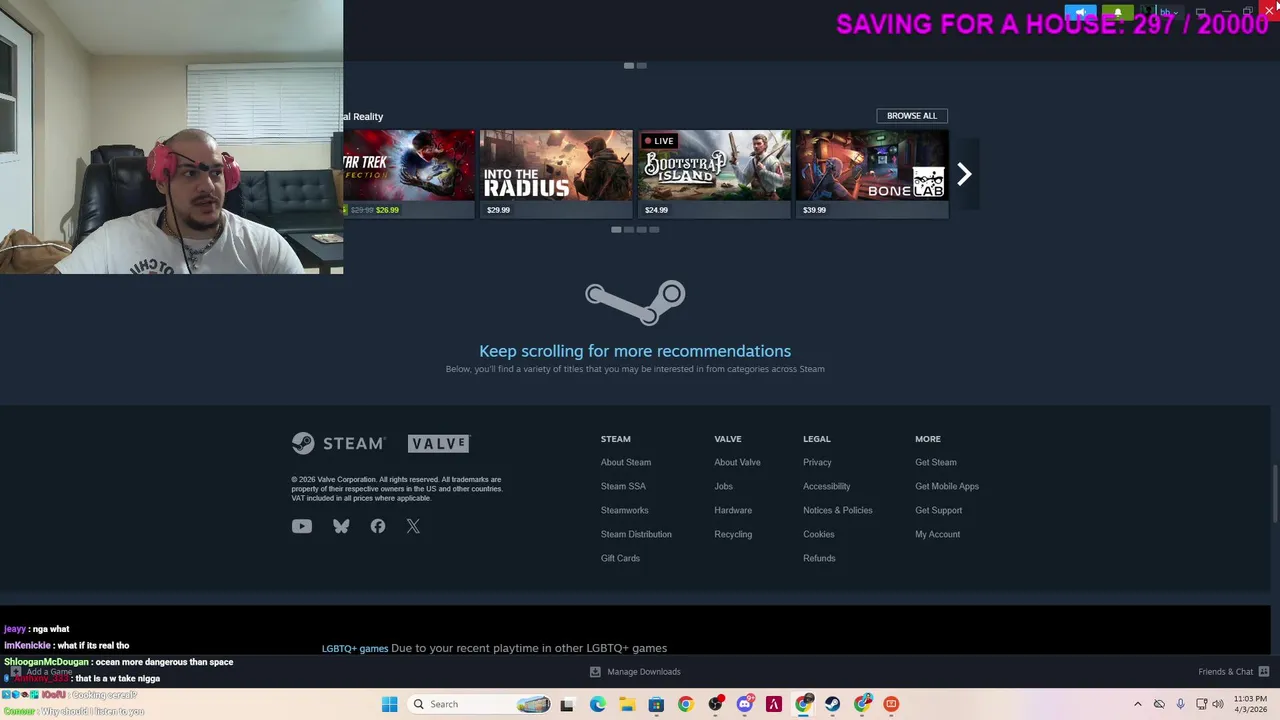The image size is (1280, 720).
Task: Click the Steam logo in the footer
Action: (338, 443)
